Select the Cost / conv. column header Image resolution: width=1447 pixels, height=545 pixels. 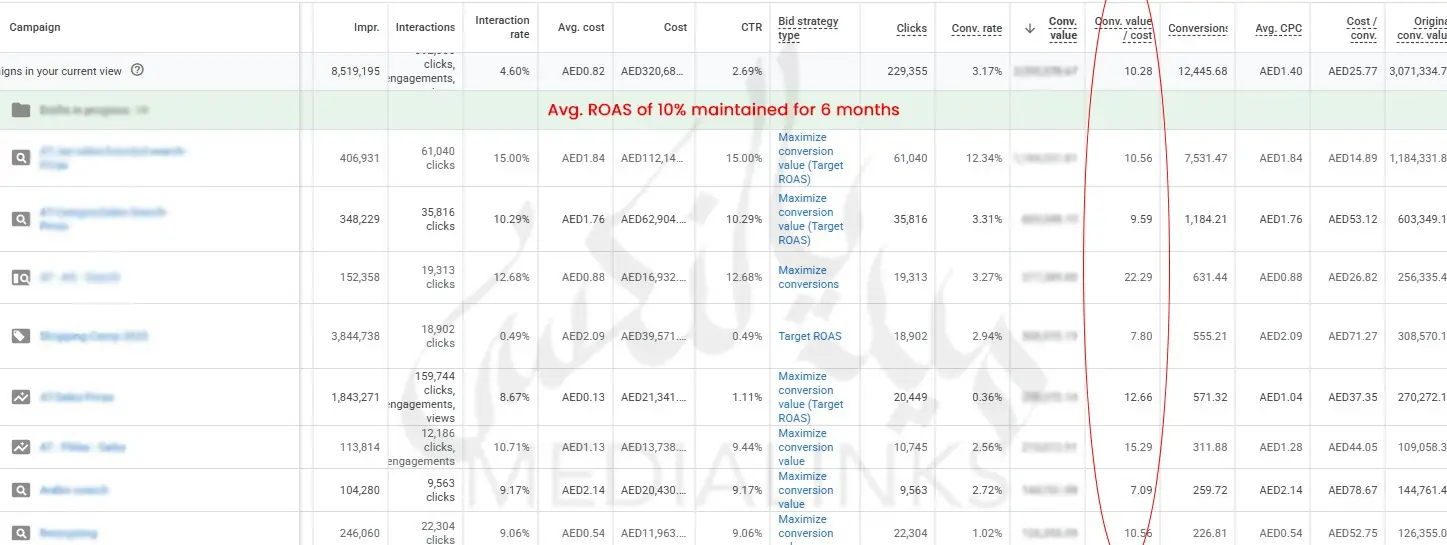point(1361,28)
